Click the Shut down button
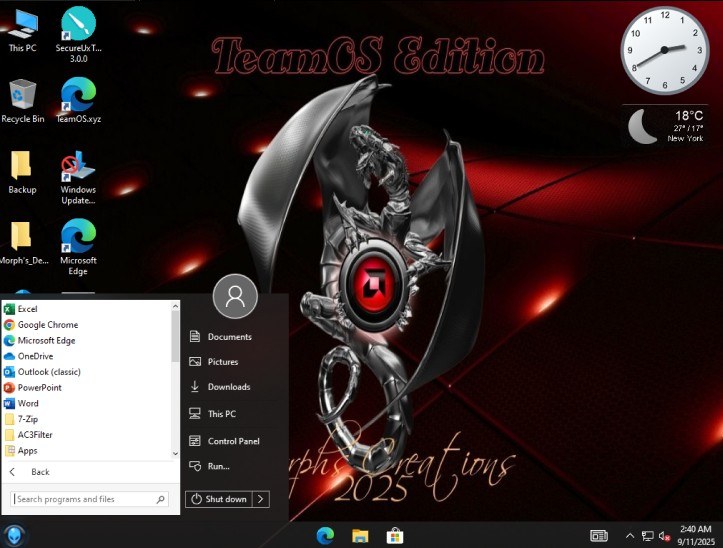Screen dimensions: 723x548 pos(219,499)
